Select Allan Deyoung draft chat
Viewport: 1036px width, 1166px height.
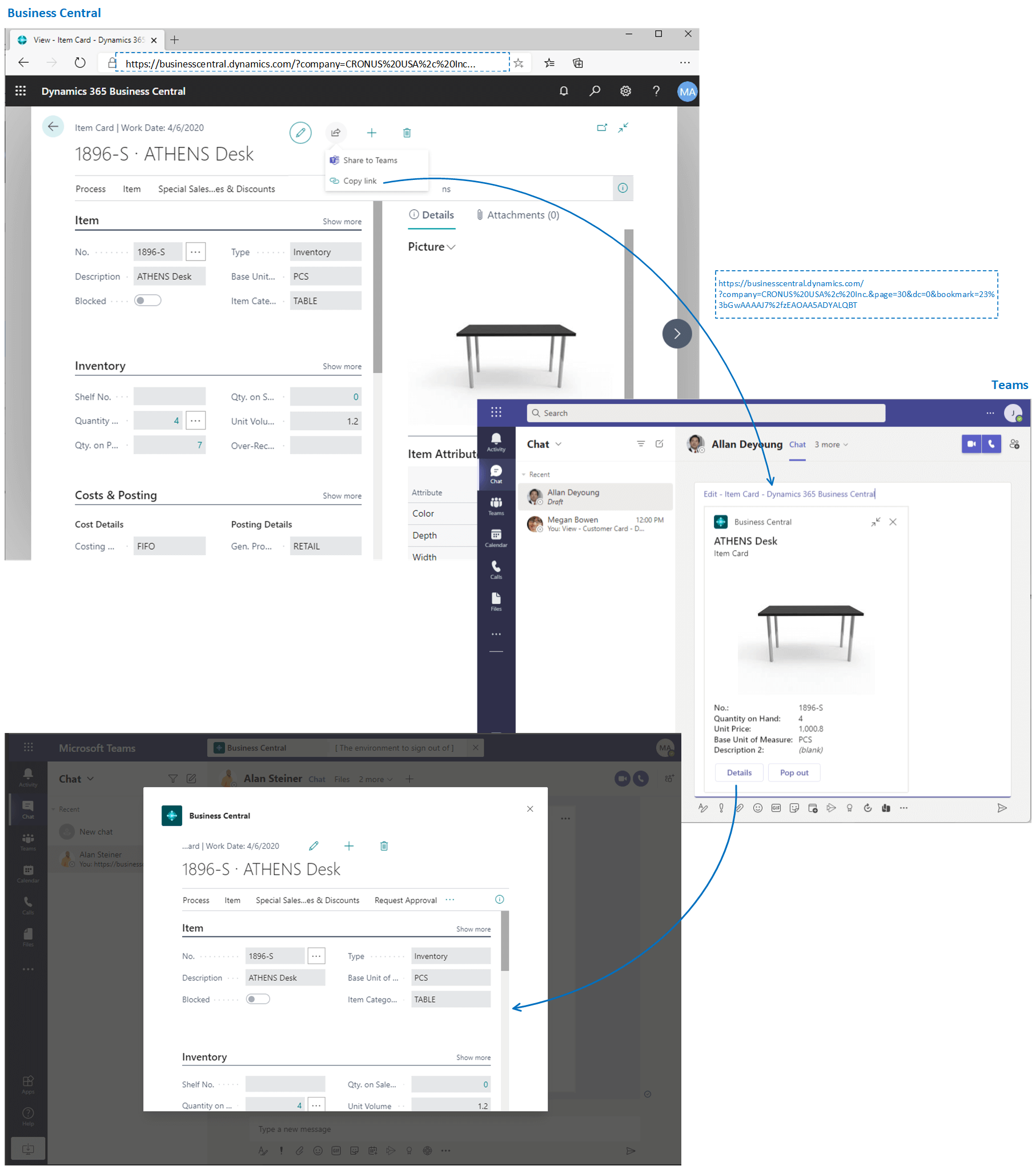pos(595,496)
